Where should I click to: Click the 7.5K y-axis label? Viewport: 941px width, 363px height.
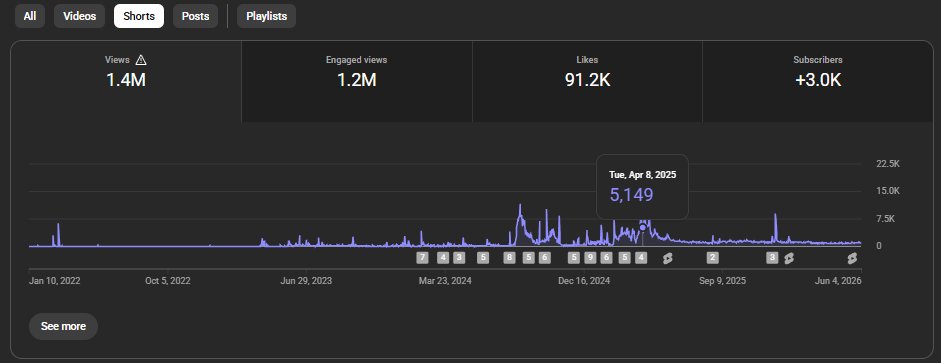[x=885, y=219]
